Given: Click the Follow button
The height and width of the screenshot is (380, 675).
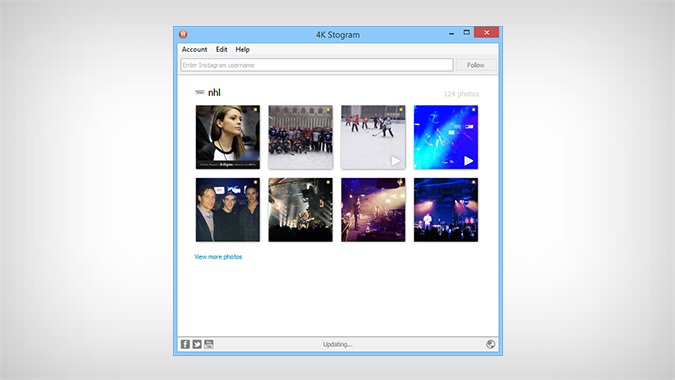Looking at the screenshot, I should (x=476, y=65).
